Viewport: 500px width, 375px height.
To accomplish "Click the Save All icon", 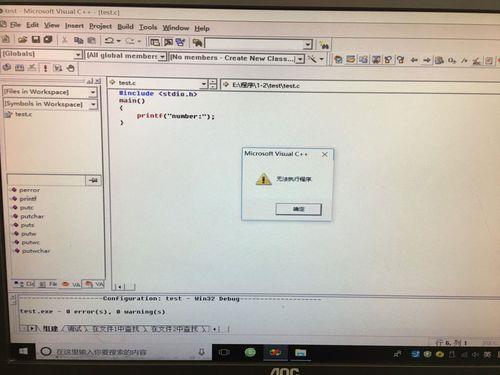I will tap(48, 40).
